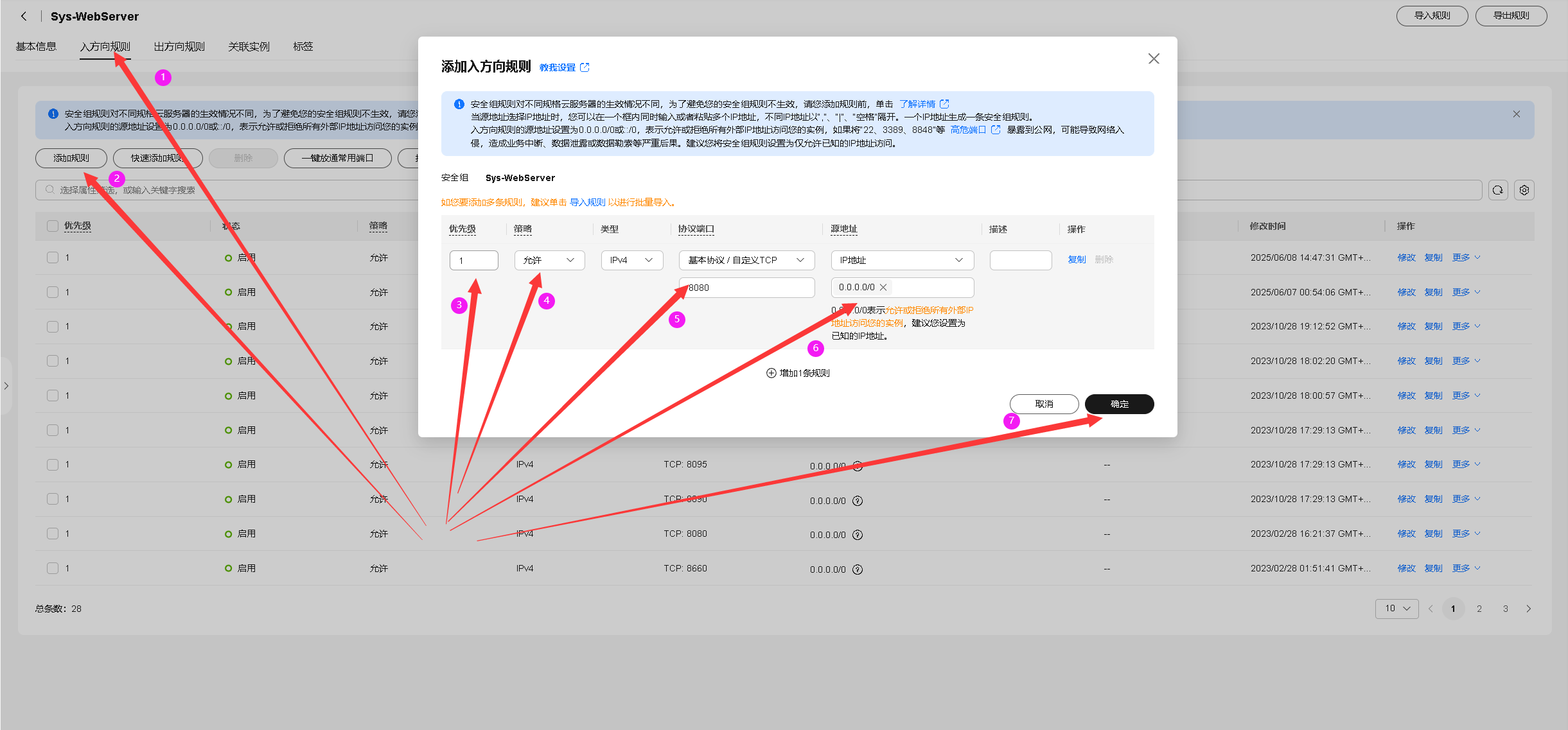This screenshot has width=1568, height=730.
Task: Switch to the 出方向规则 tab
Action: point(179,46)
